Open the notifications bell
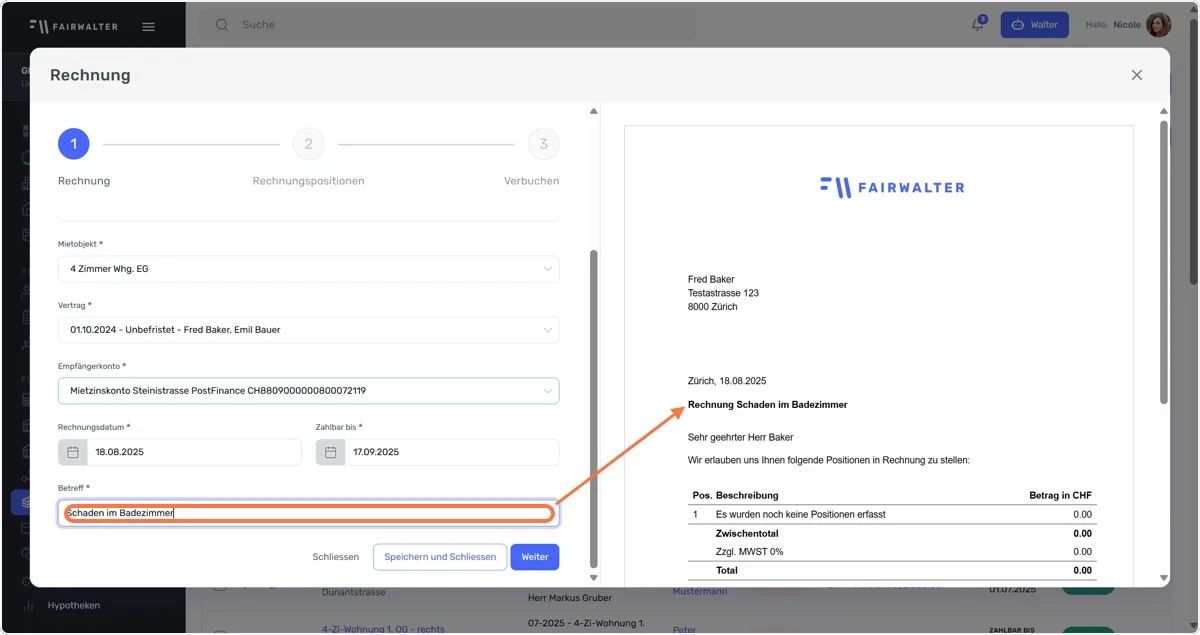 click(x=978, y=25)
